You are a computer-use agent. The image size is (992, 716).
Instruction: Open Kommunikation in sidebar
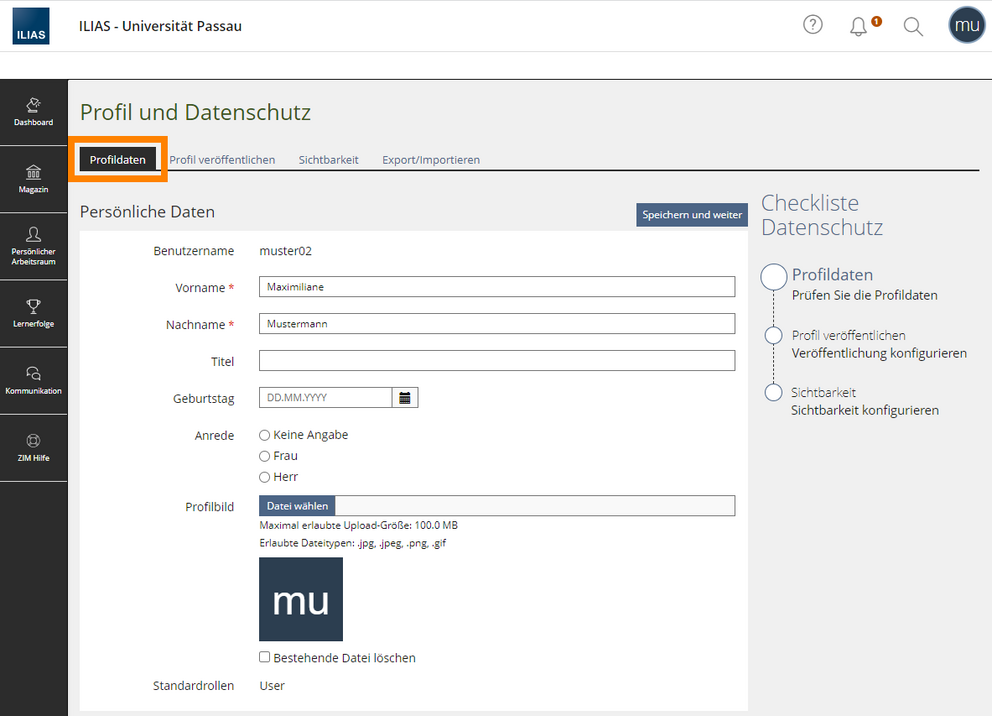click(34, 381)
